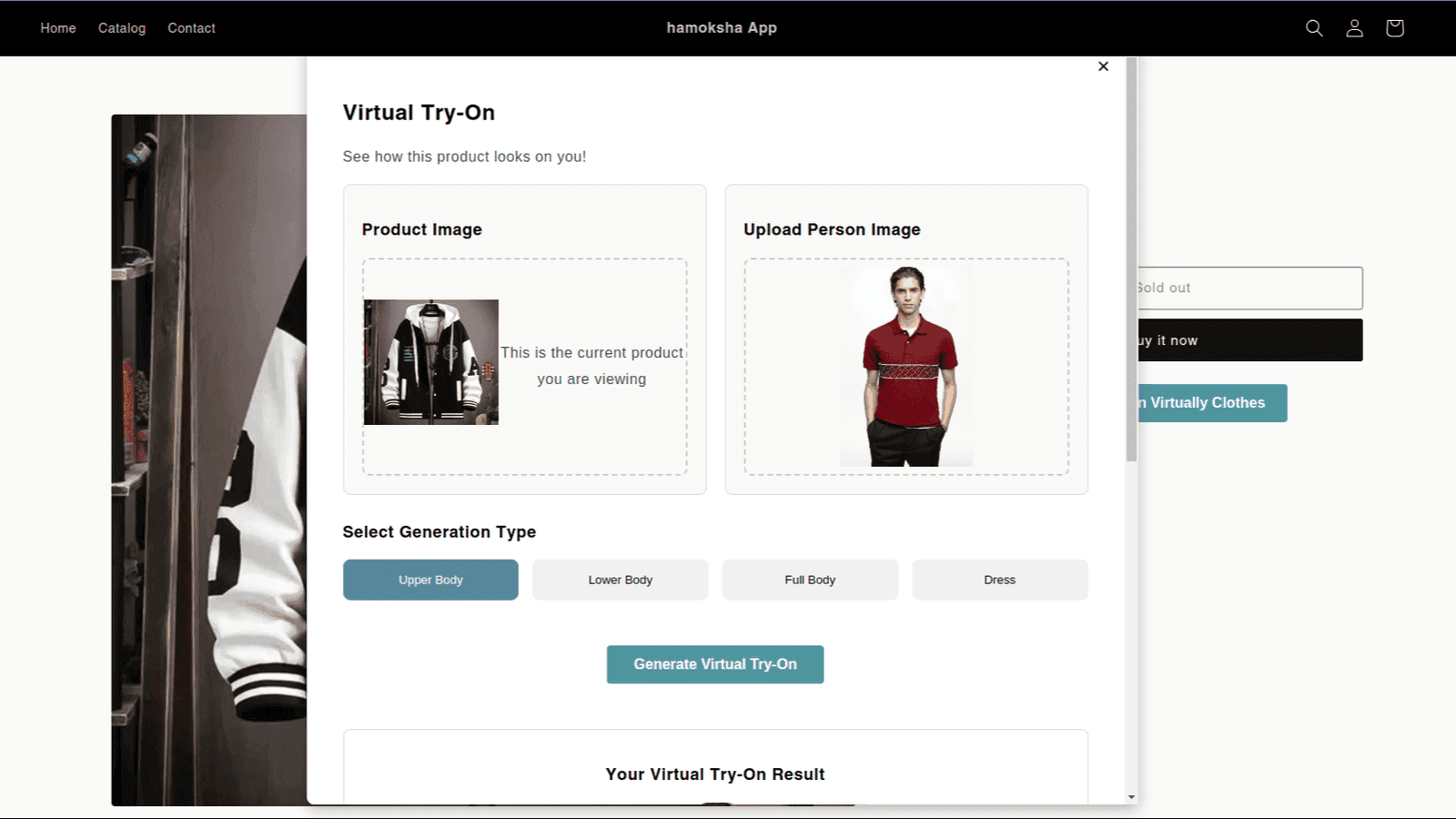Open the shopping cart icon

coord(1394,28)
